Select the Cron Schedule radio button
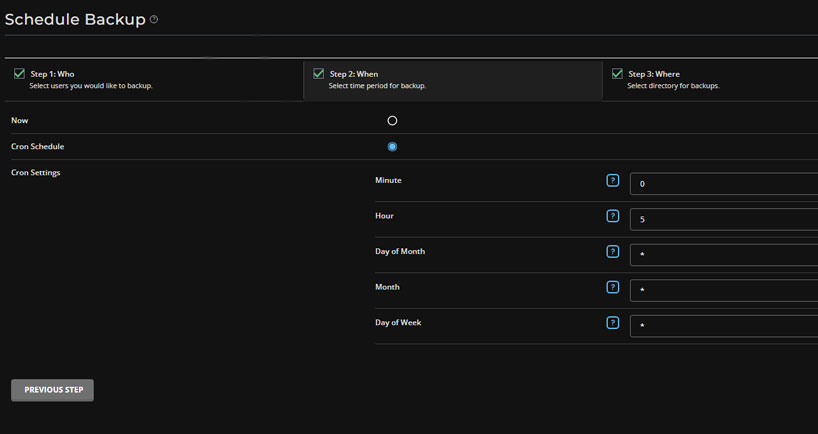Screen dimensions: 818x434 point(392,147)
